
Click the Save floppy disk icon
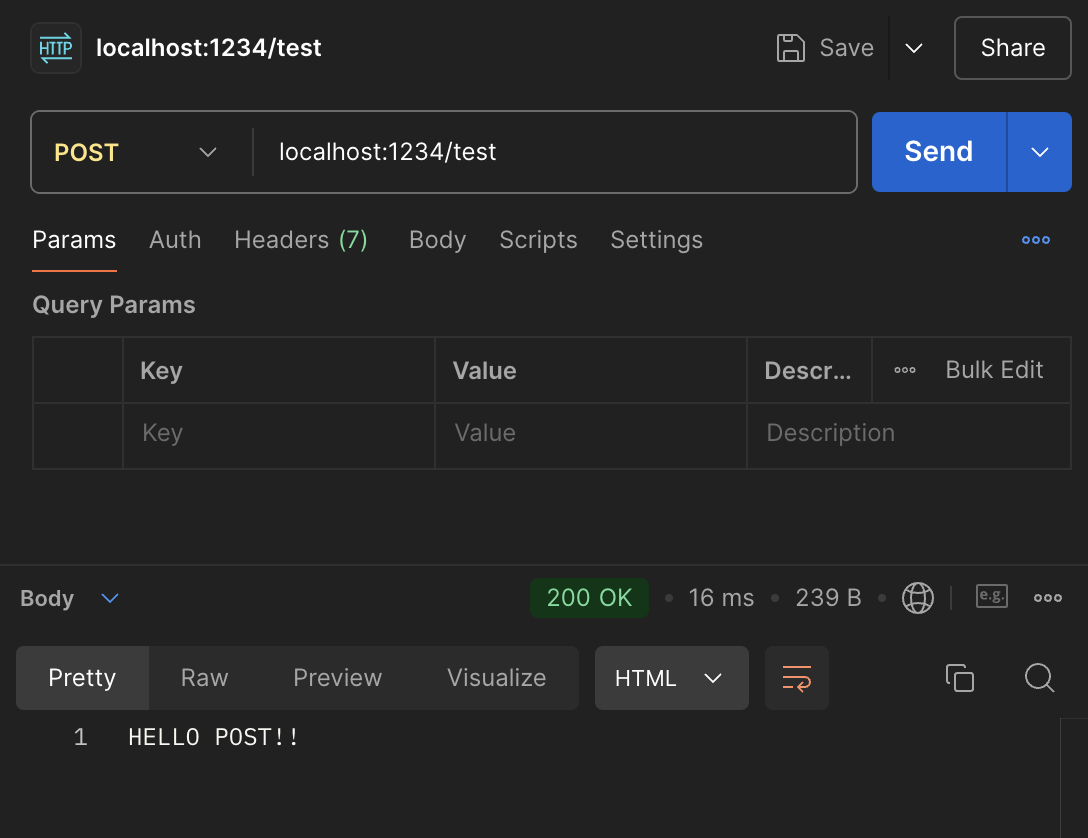(791, 48)
